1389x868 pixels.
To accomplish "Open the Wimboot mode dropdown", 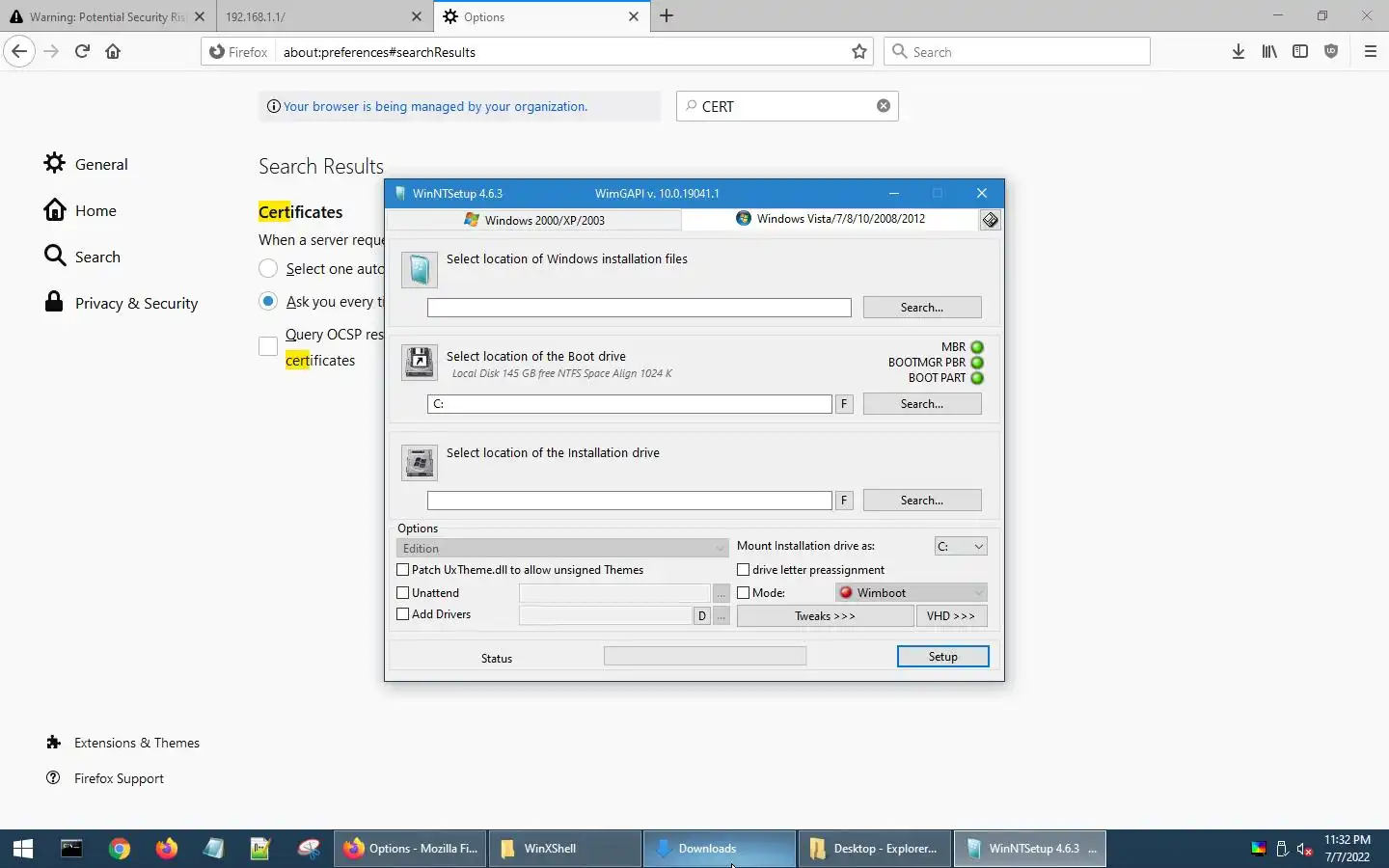I will pyautogui.click(x=911, y=592).
